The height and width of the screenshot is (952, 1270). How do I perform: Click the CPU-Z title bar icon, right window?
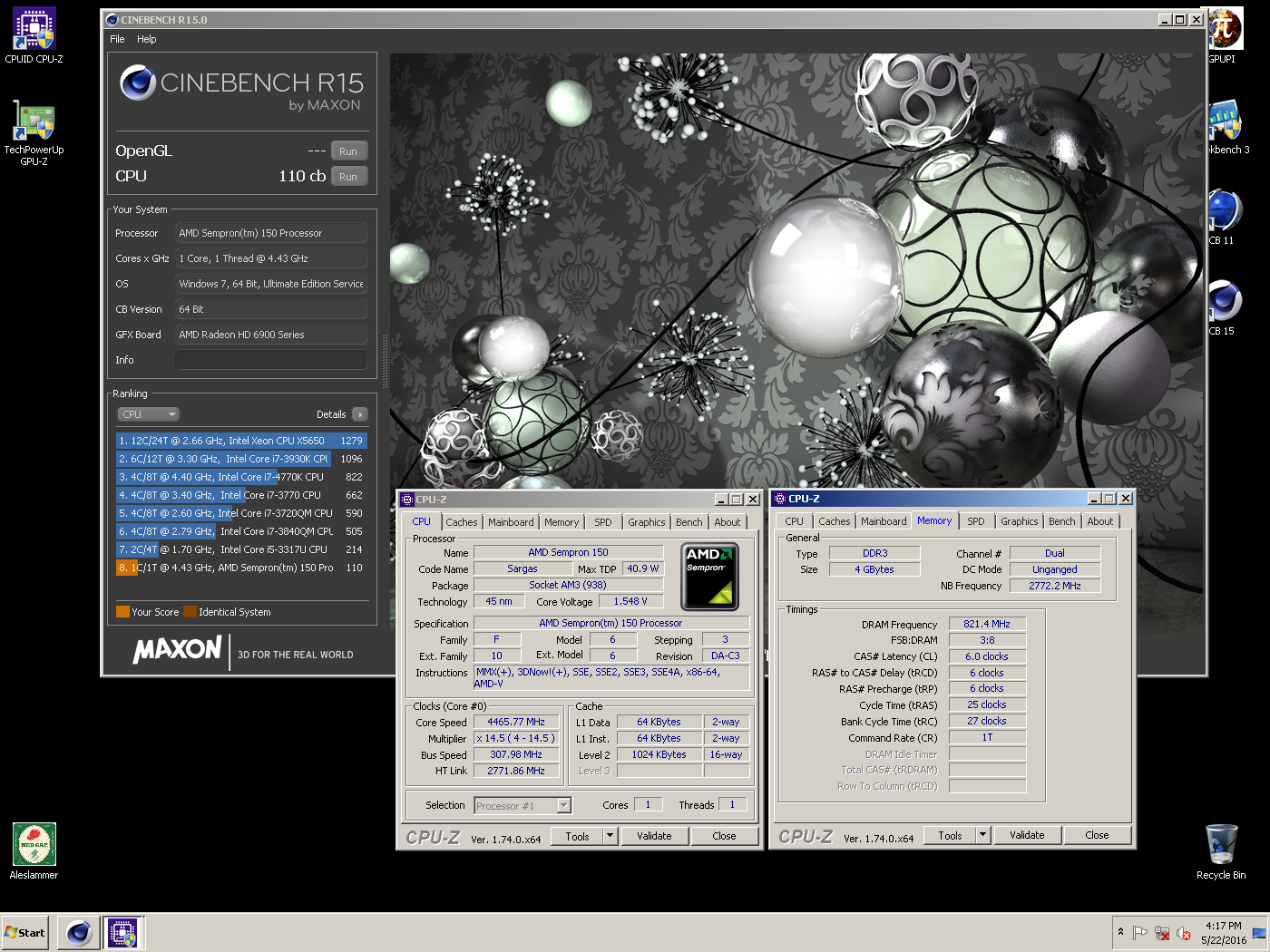tap(780, 499)
